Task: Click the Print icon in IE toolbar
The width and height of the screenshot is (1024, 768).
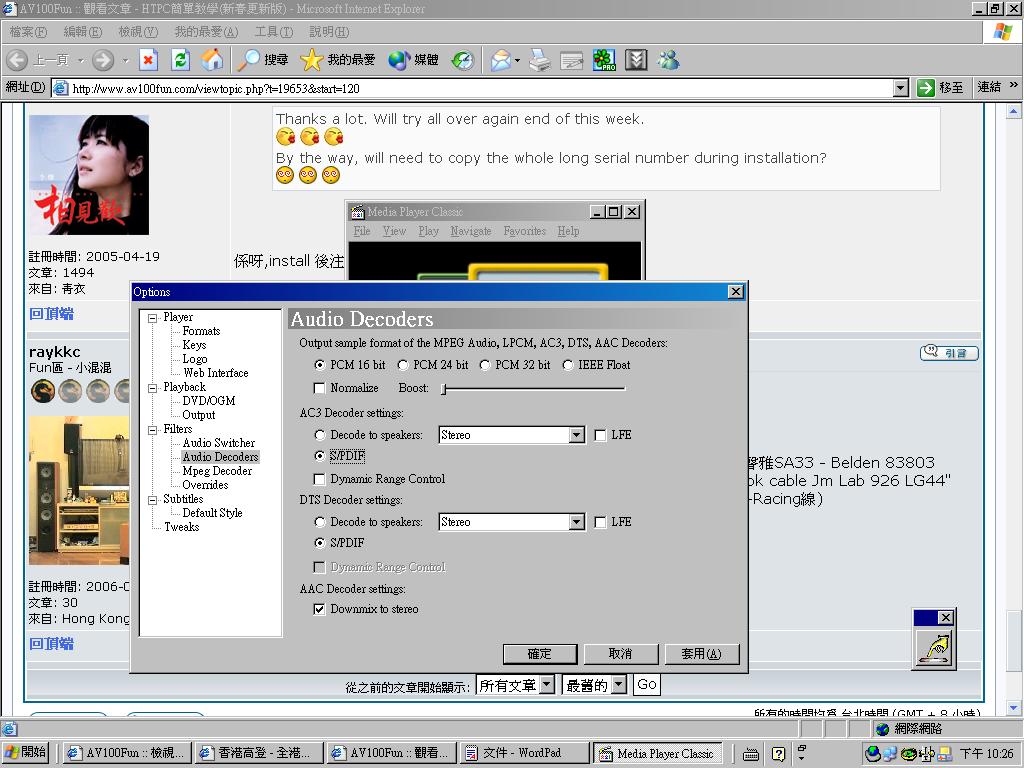Action: coord(540,60)
